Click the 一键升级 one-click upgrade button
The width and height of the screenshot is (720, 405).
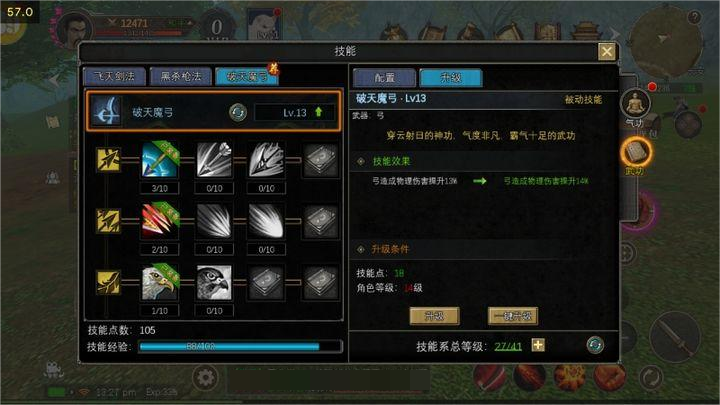[512, 316]
